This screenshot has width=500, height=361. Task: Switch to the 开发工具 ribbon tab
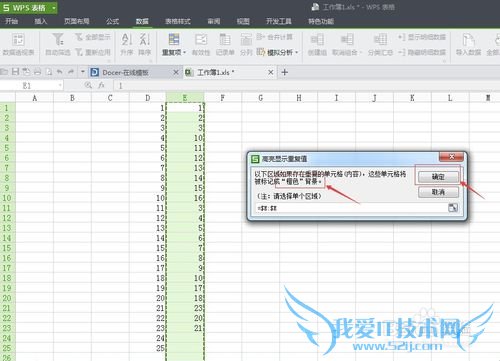(x=279, y=21)
